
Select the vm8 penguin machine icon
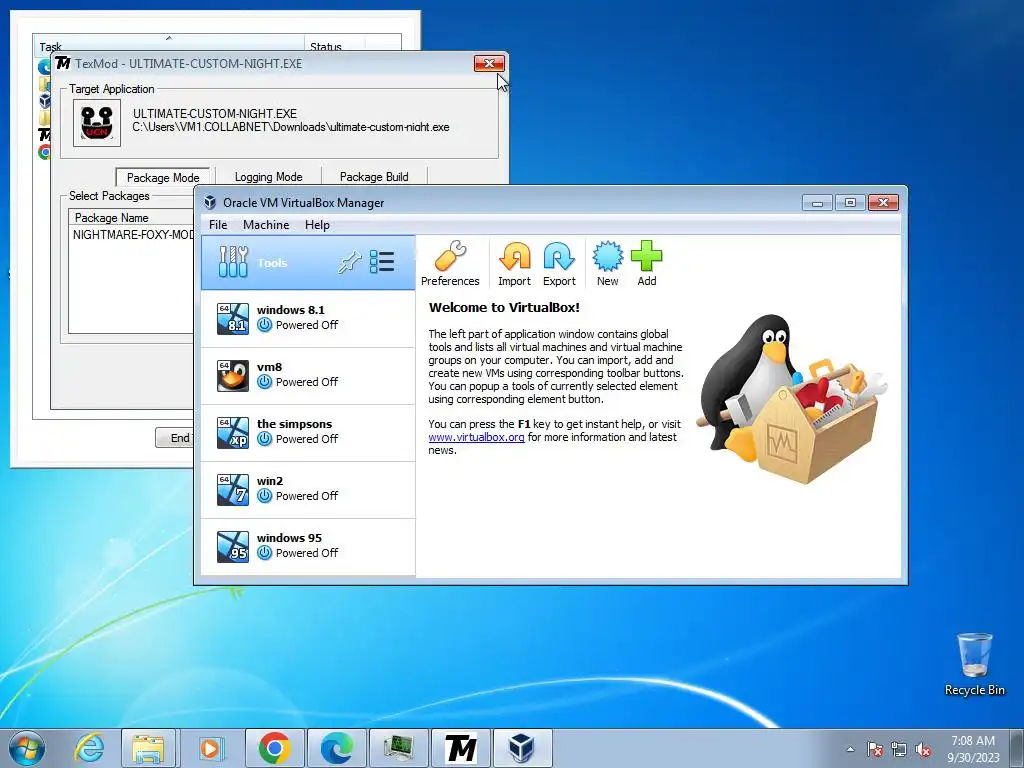pyautogui.click(x=233, y=375)
